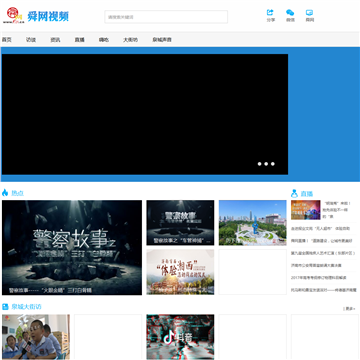Open the 济南市公安局 sidebar link

(x=316, y=265)
